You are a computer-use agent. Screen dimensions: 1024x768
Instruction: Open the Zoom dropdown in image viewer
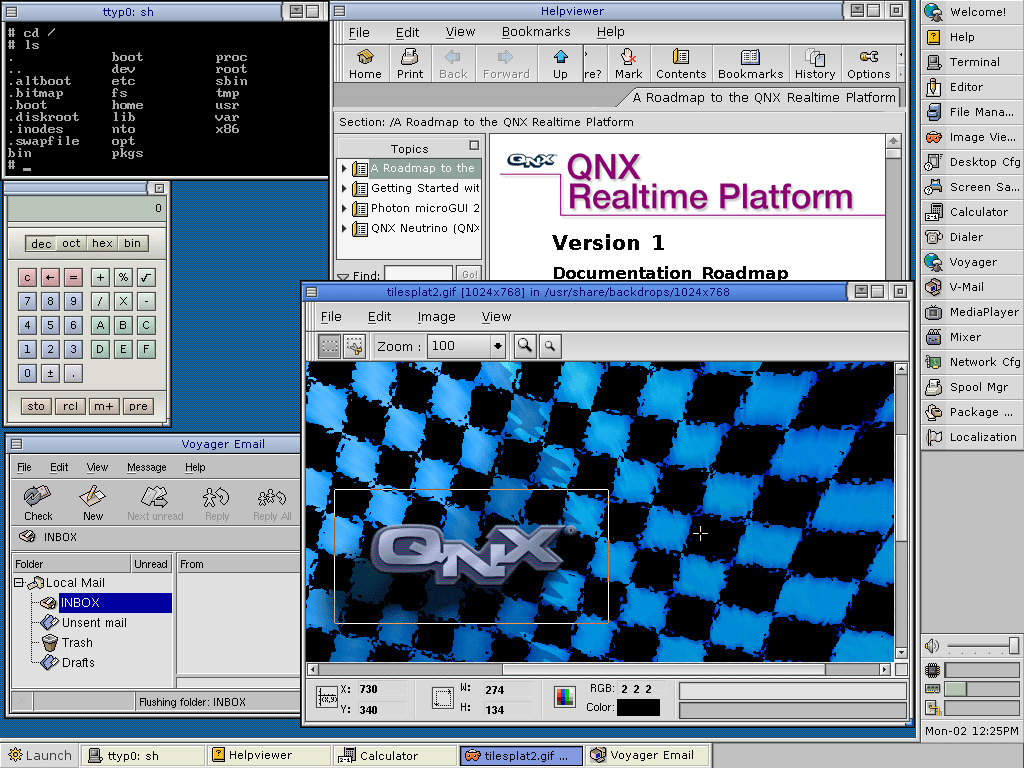pos(498,345)
